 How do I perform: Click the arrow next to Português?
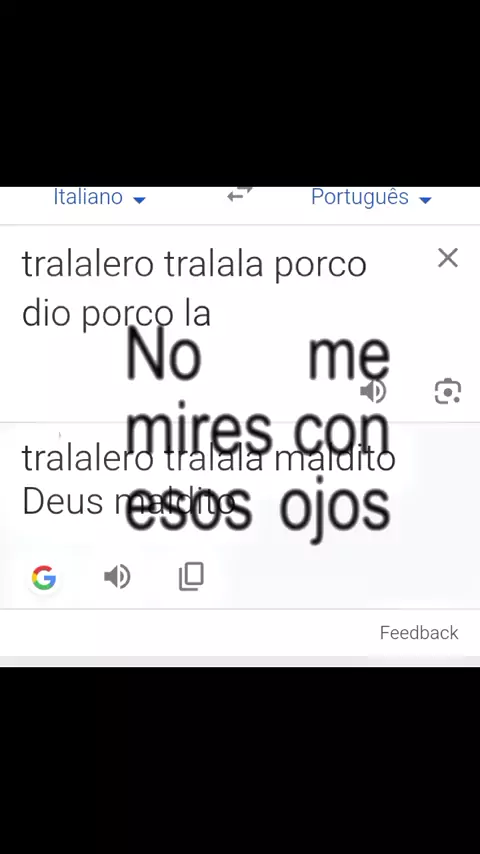pyautogui.click(x=426, y=200)
